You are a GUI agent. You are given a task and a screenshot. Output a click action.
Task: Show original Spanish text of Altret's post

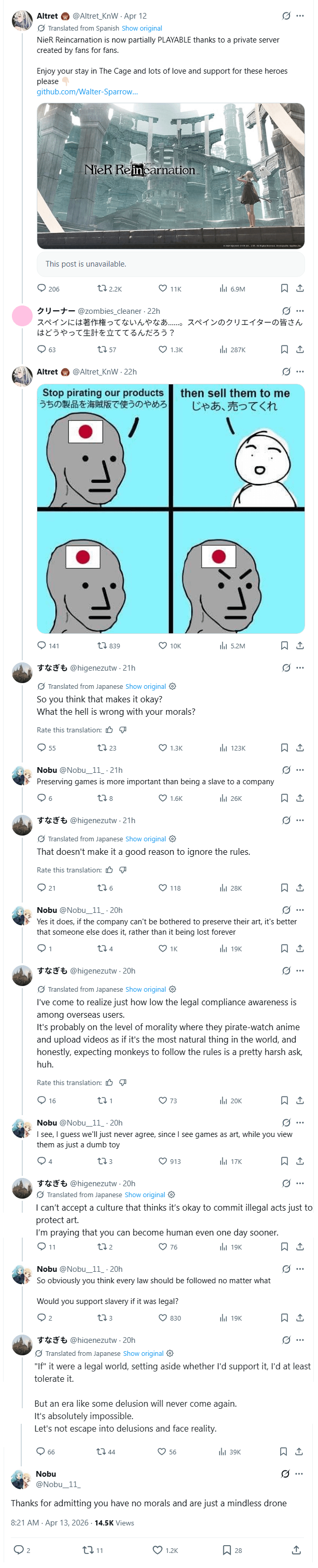142,28
